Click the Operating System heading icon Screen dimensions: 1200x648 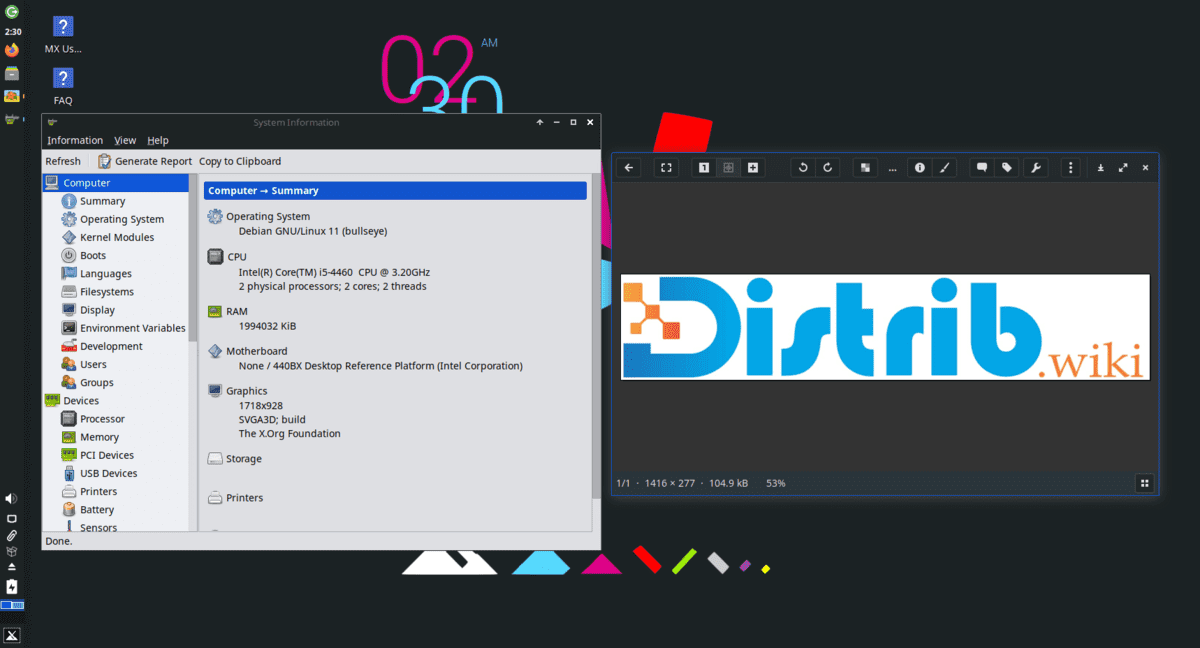tap(214, 216)
